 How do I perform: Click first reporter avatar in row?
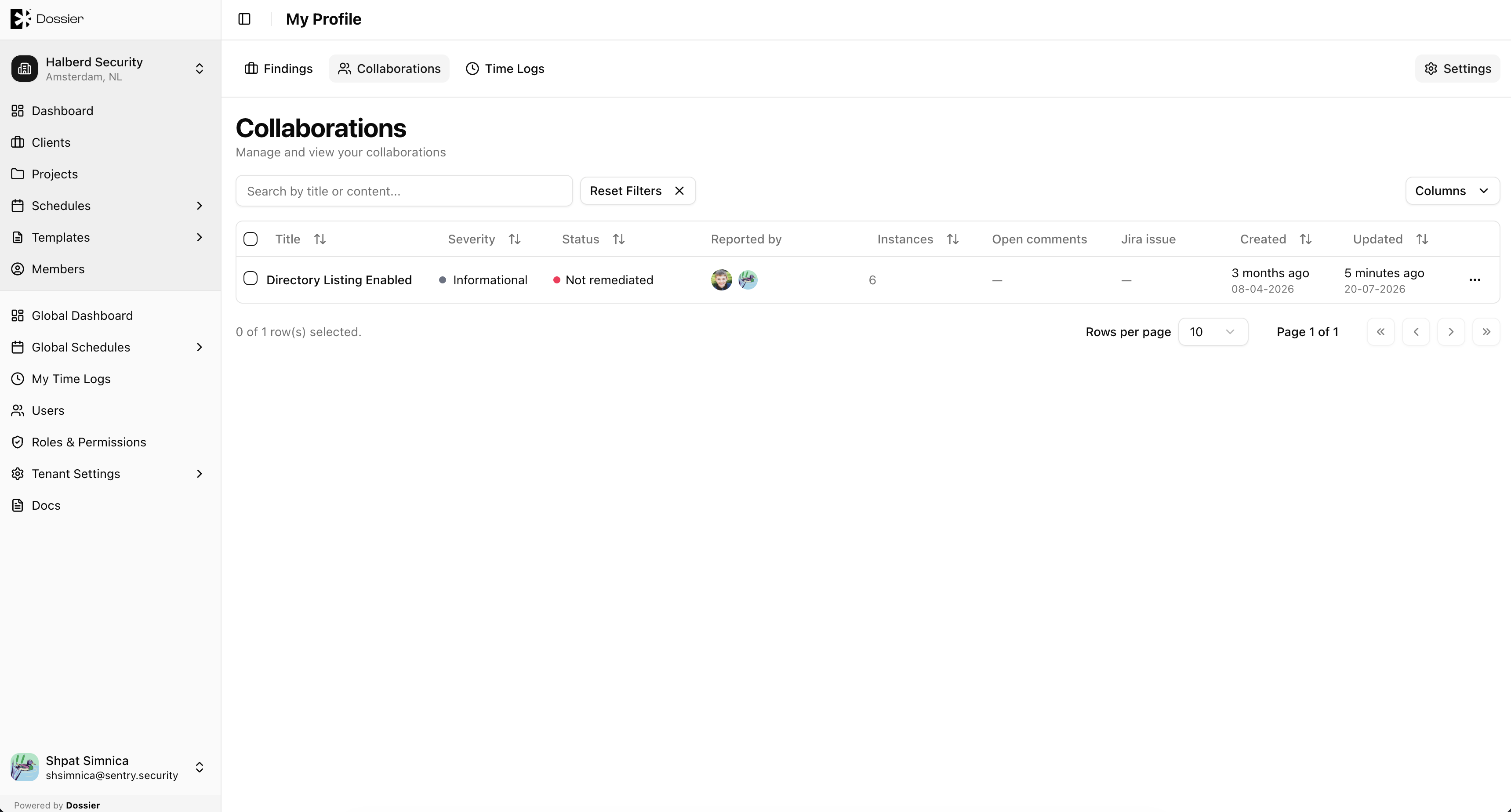point(722,280)
